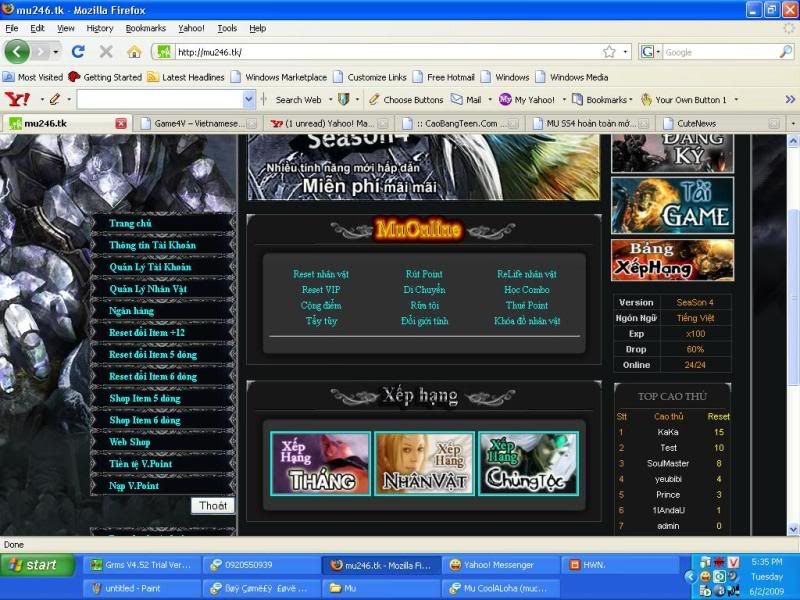Close the mu246.tk tab
Image resolution: width=800 pixels, height=600 pixels.
pyautogui.click(x=121, y=123)
